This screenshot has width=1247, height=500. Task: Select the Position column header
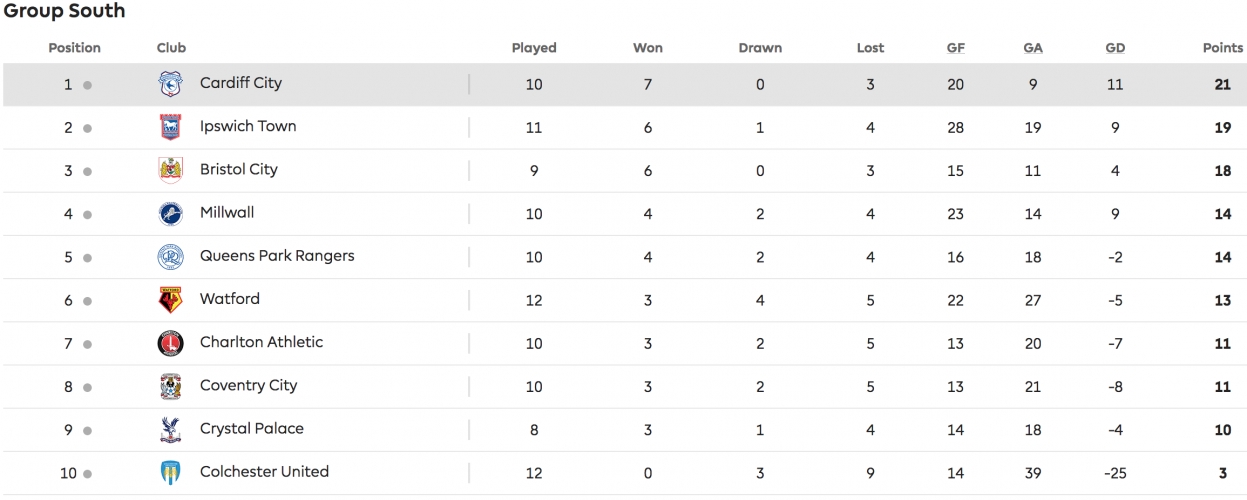click(x=75, y=48)
